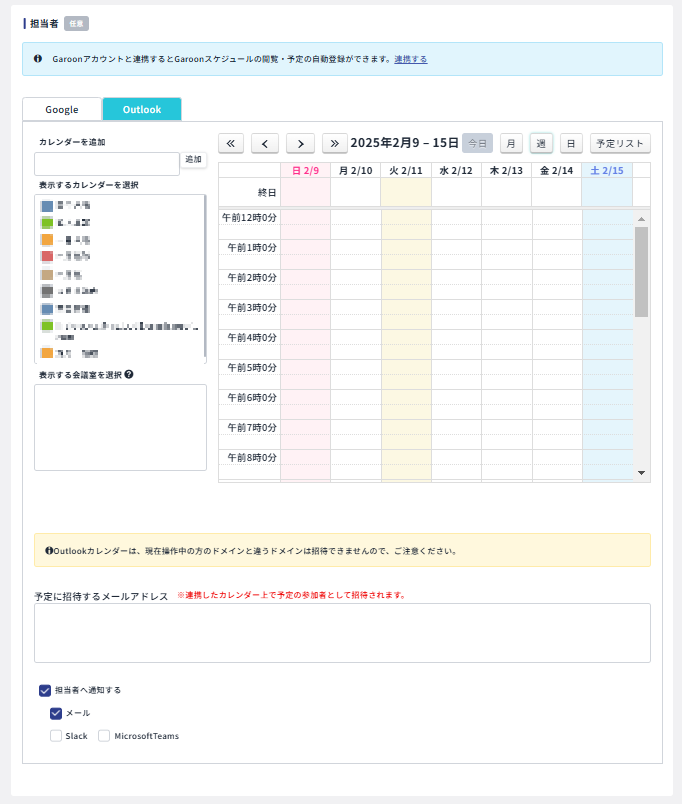Click the 予定に招待するメールアドレス text area

click(342, 632)
